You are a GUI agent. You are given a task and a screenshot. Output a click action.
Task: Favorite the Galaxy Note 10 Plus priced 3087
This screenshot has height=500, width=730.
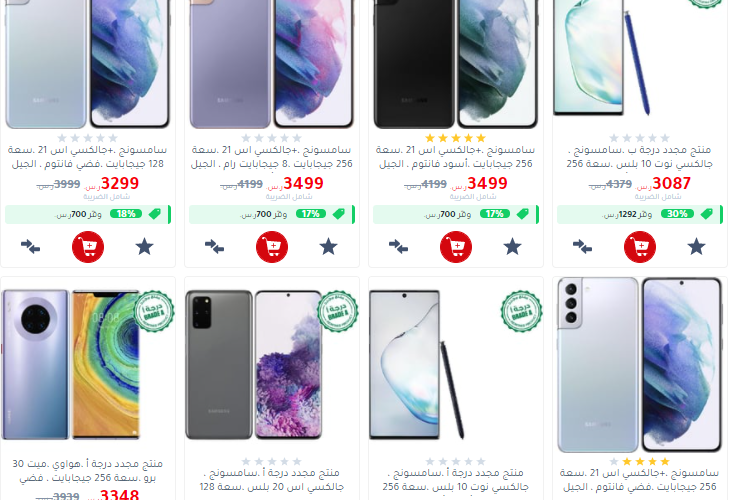point(696,247)
